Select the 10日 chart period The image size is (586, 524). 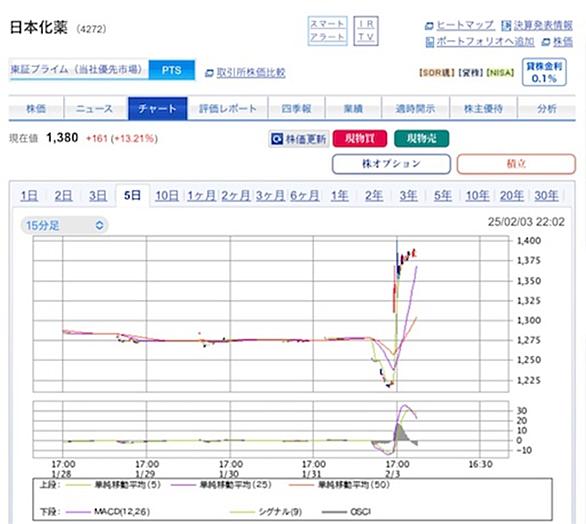coord(167,195)
